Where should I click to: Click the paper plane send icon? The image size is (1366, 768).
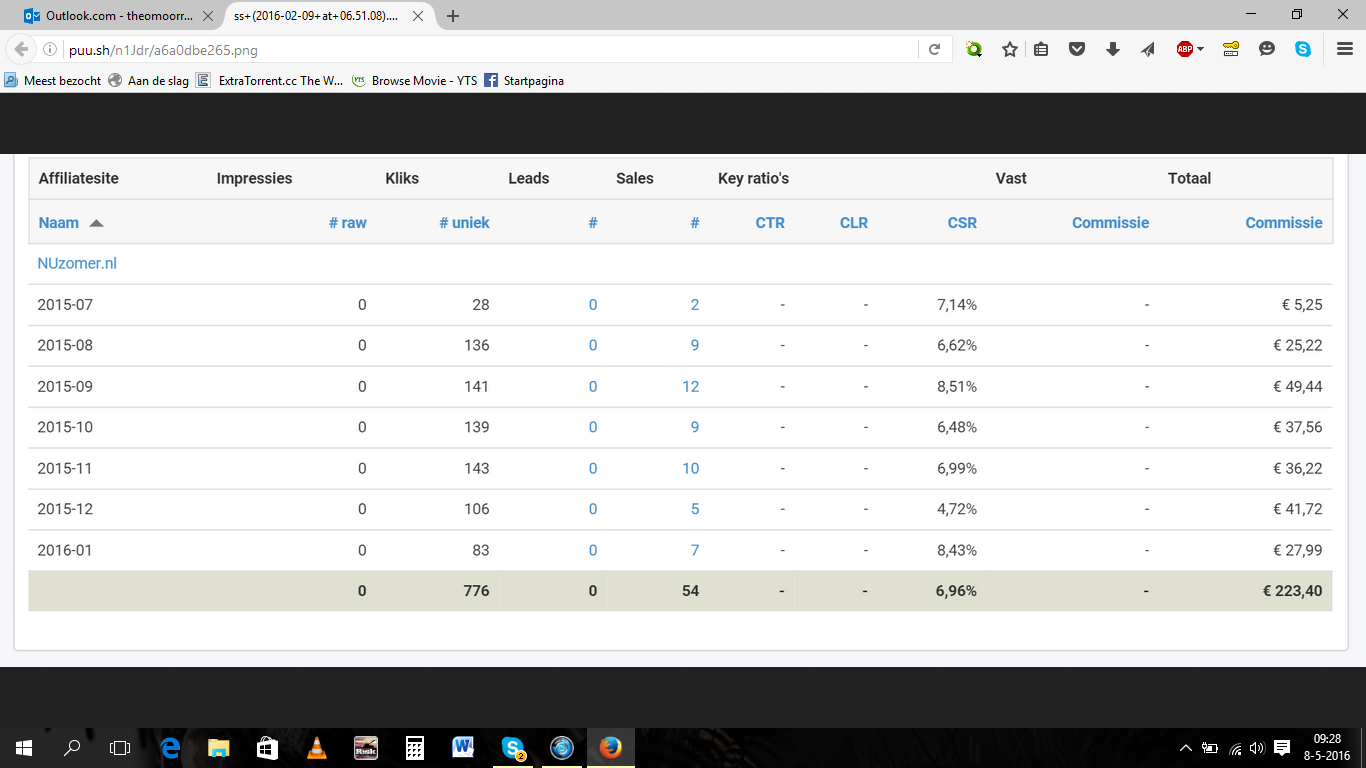[1147, 49]
